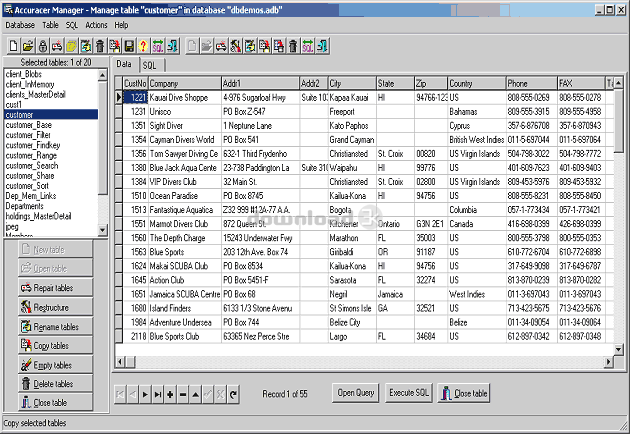Viewport: 630px width, 434px height.
Task: Click the SQL icon in the second toolbar group
Action: pyautogui.click(x=308, y=46)
